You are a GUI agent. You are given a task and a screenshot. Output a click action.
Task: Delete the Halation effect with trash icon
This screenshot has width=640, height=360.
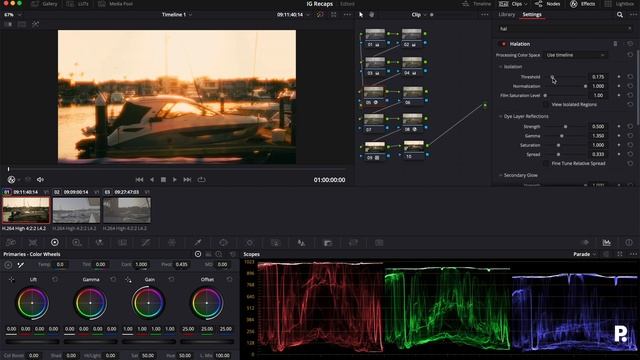tap(615, 44)
